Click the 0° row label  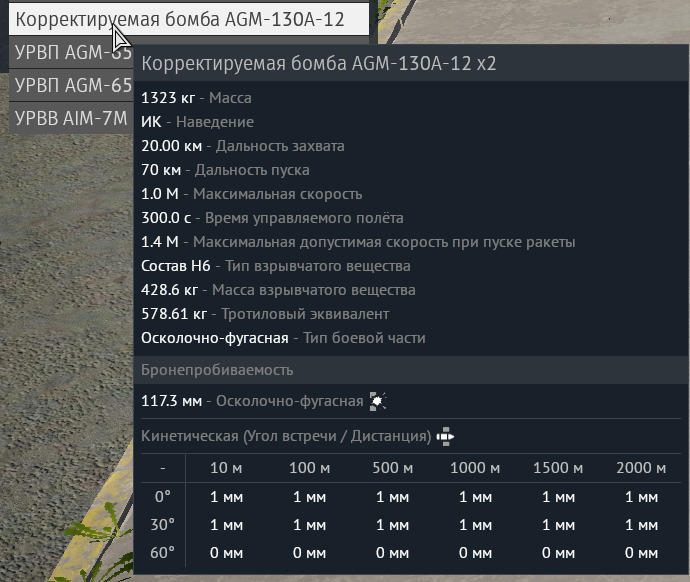click(x=163, y=497)
